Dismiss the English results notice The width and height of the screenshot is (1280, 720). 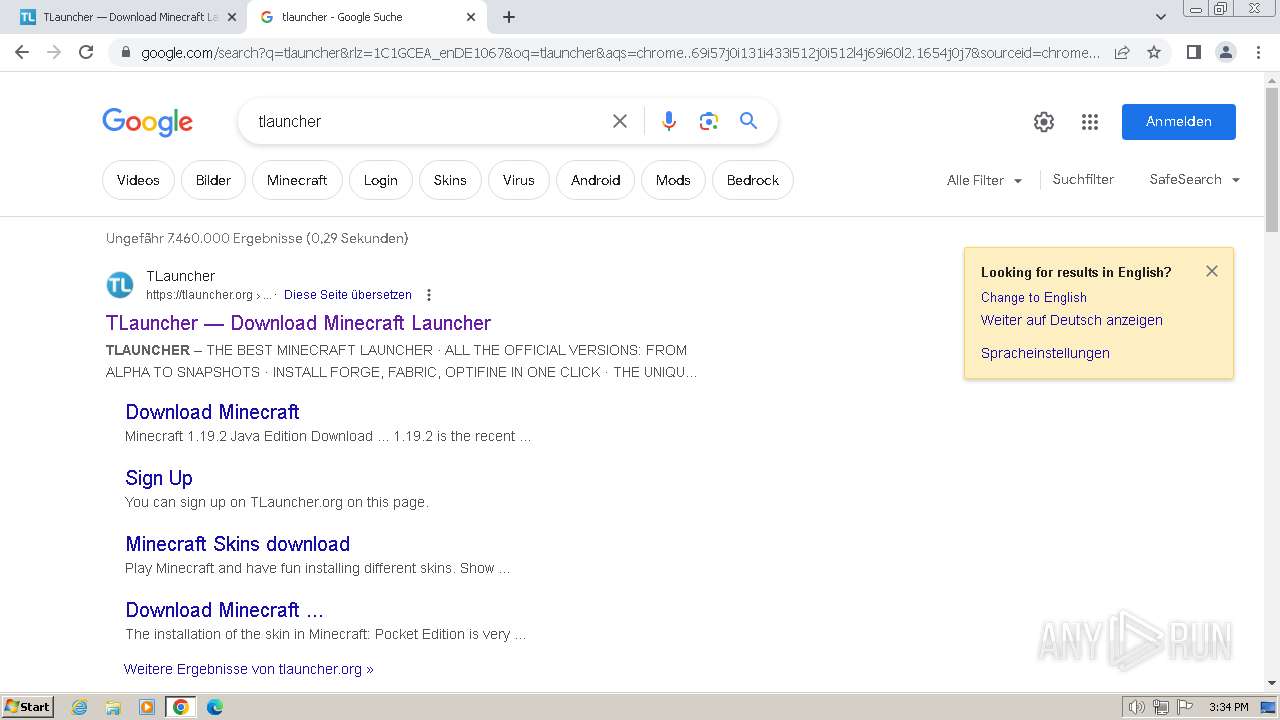(1212, 271)
